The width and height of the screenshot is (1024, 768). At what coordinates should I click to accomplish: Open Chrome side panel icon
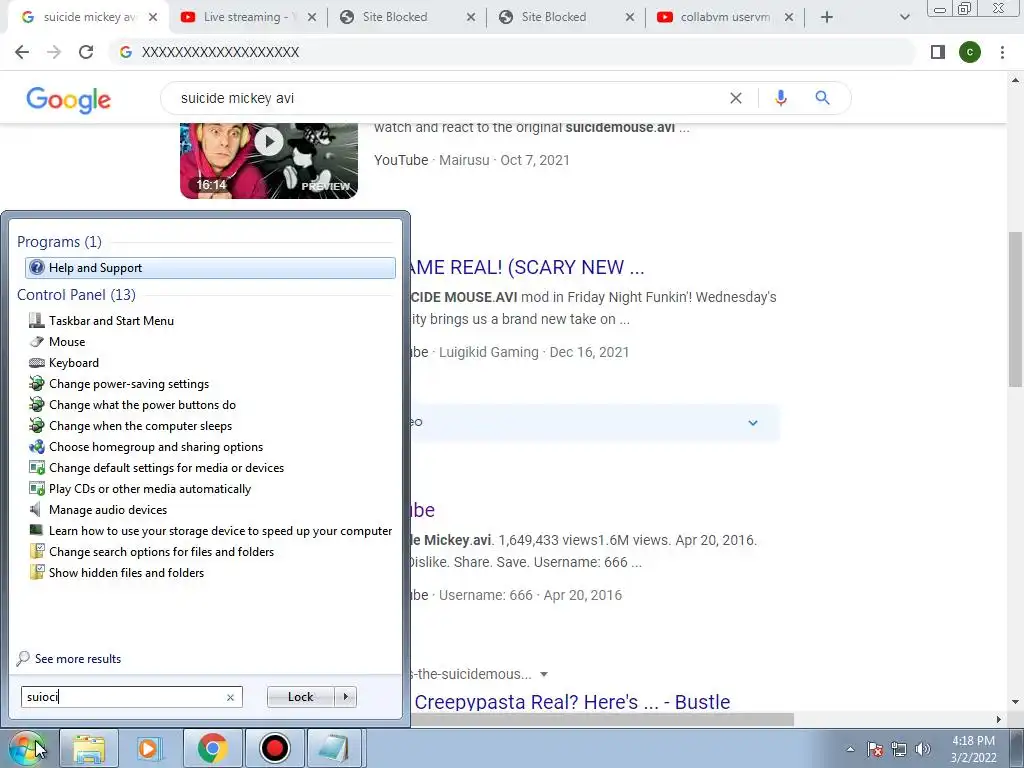938,52
